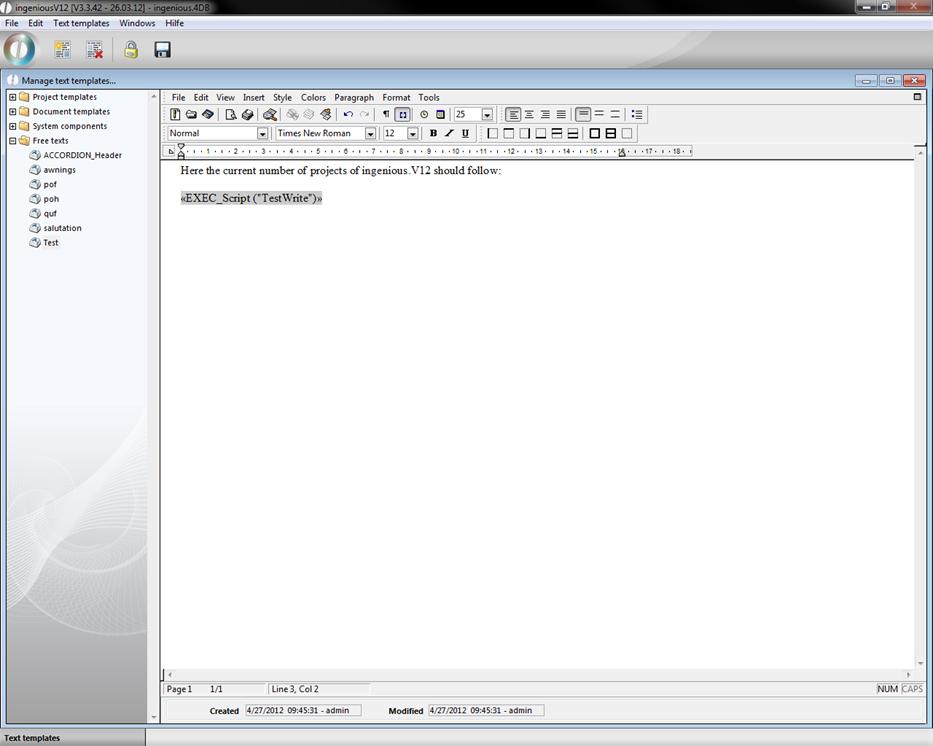Toggle underline formatting
The height and width of the screenshot is (746, 933).
click(x=465, y=133)
